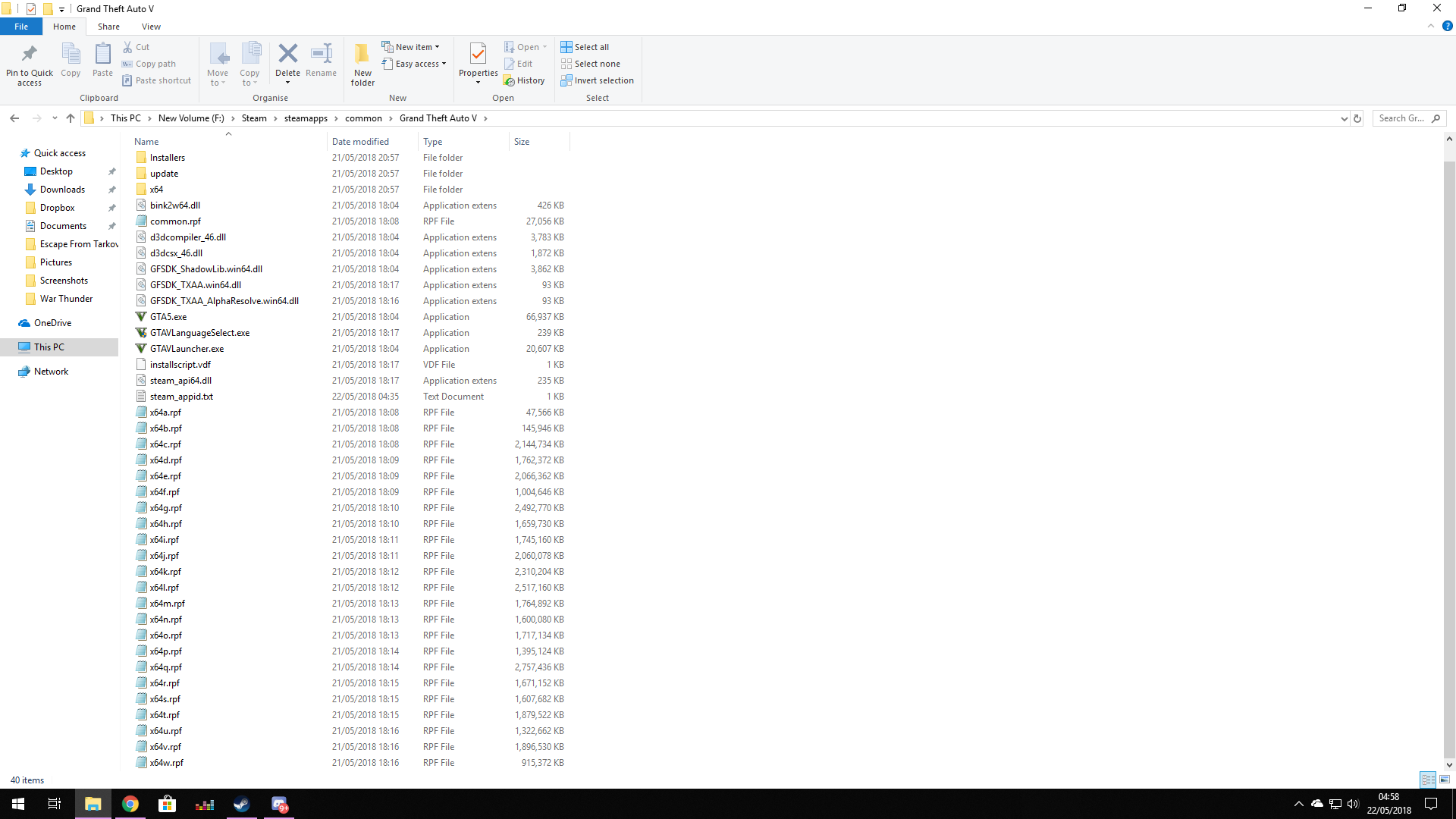Switch to the Share ribbon tab
The width and height of the screenshot is (1456, 819).
[x=108, y=27]
